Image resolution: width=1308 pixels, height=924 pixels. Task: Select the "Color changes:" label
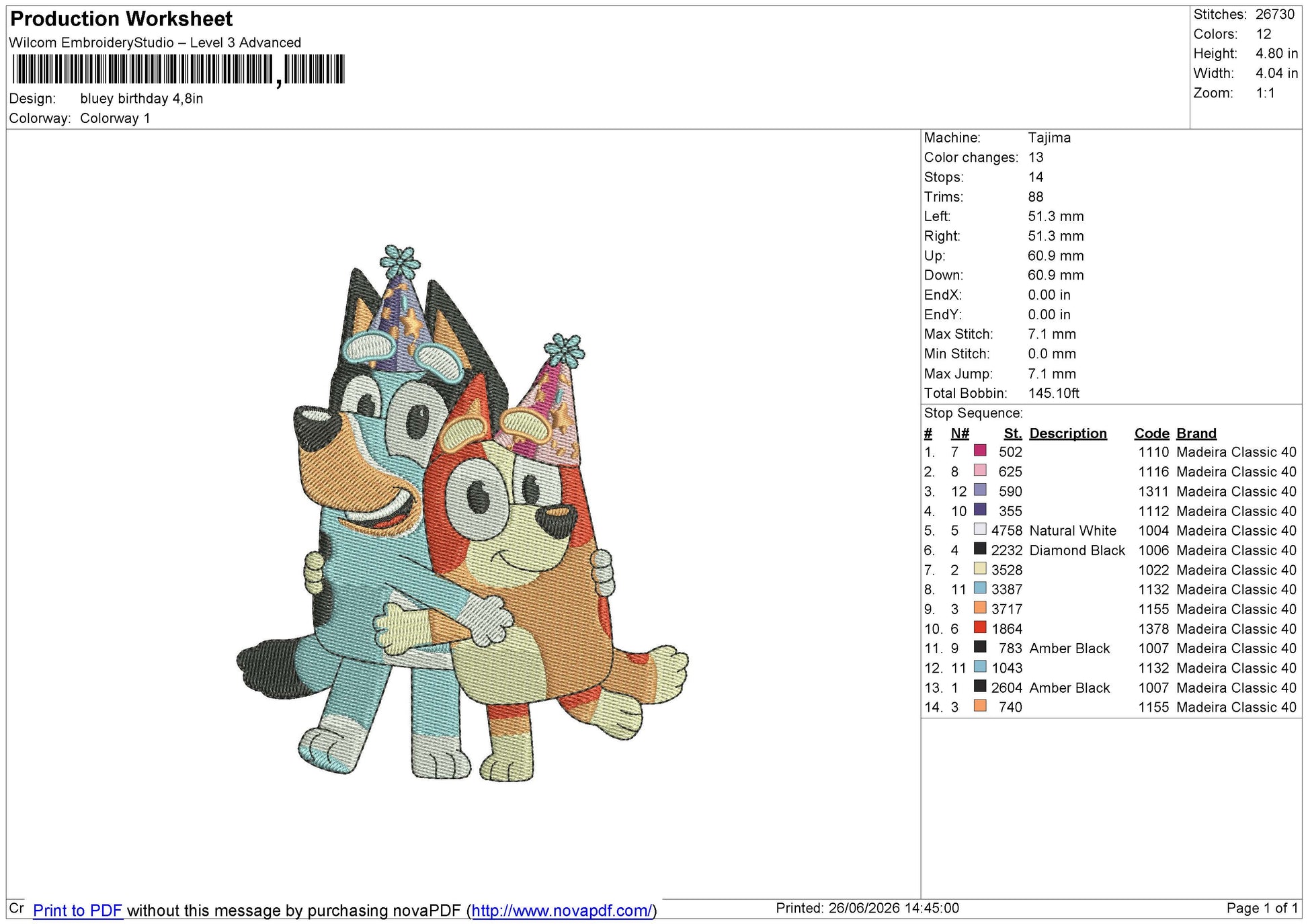tap(971, 158)
